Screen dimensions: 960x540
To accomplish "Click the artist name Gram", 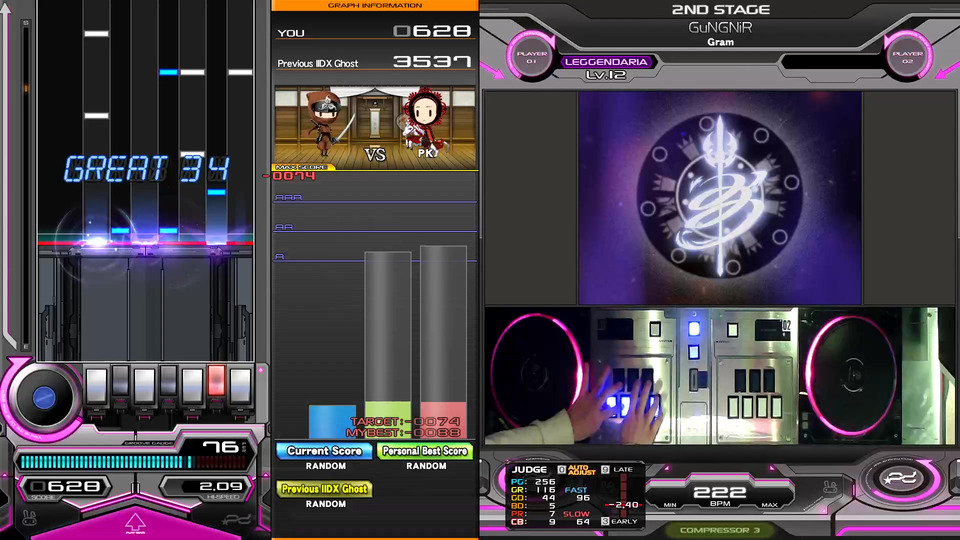I will tap(721, 42).
